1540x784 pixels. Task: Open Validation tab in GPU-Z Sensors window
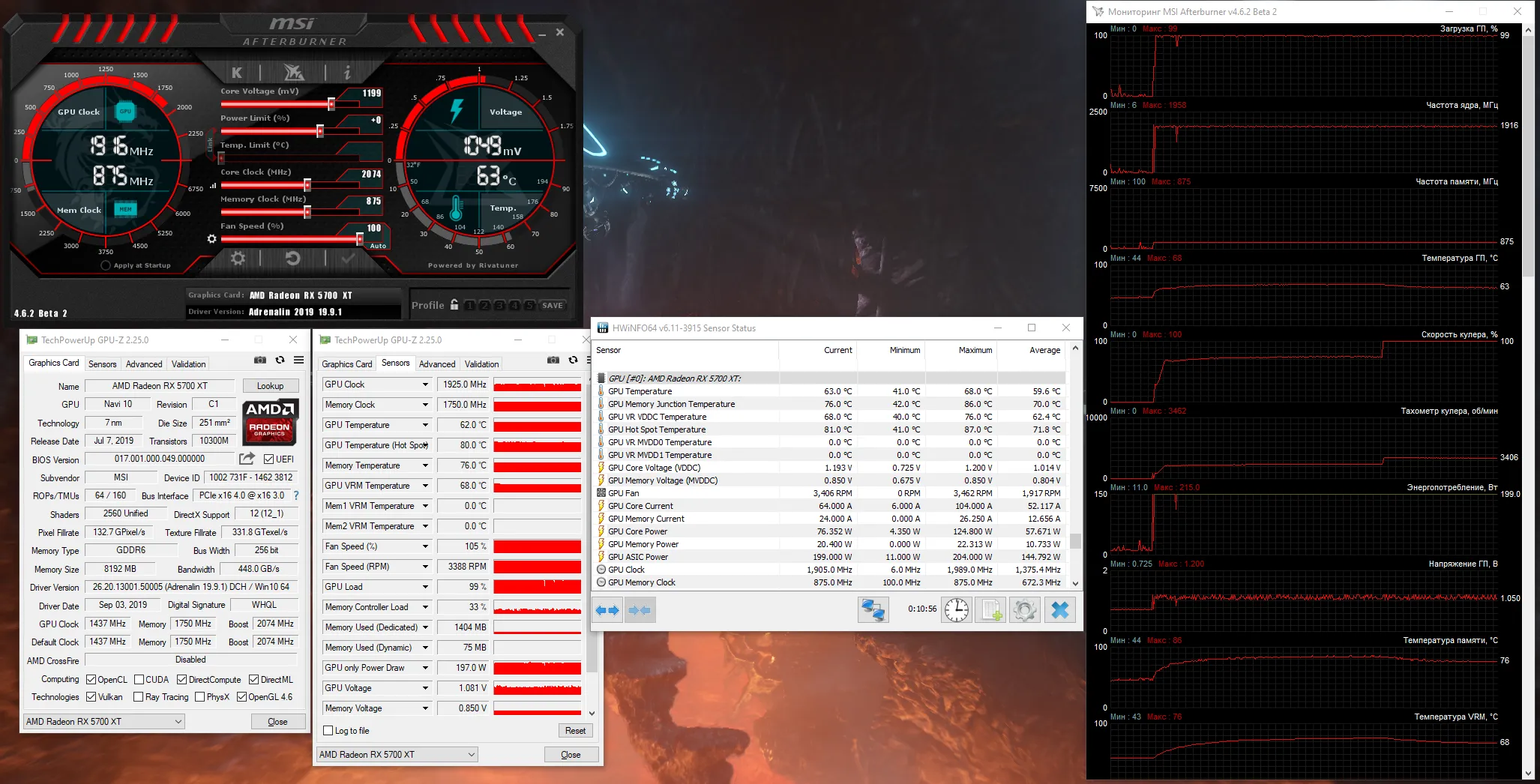[x=481, y=364]
